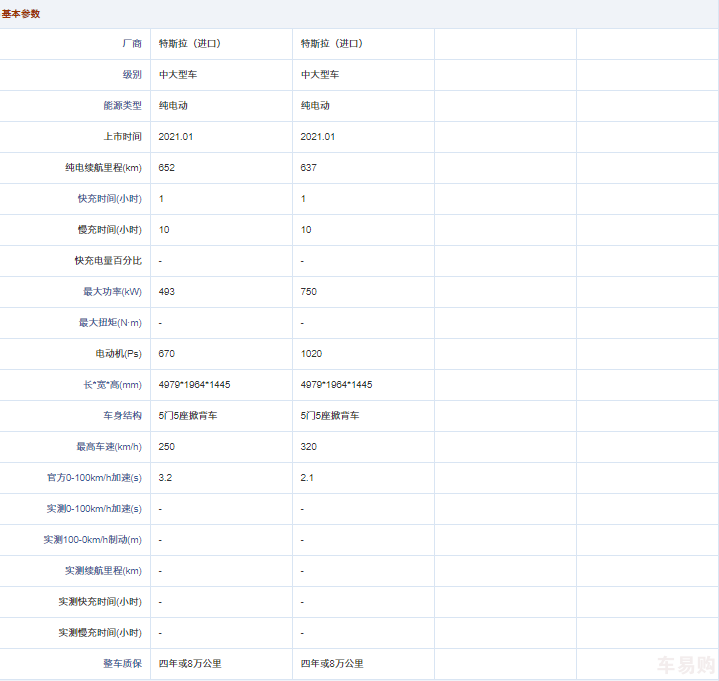Viewport: 719px width, 681px height.
Task: Select the 电动机(Ps) row label
Action: click(119, 354)
